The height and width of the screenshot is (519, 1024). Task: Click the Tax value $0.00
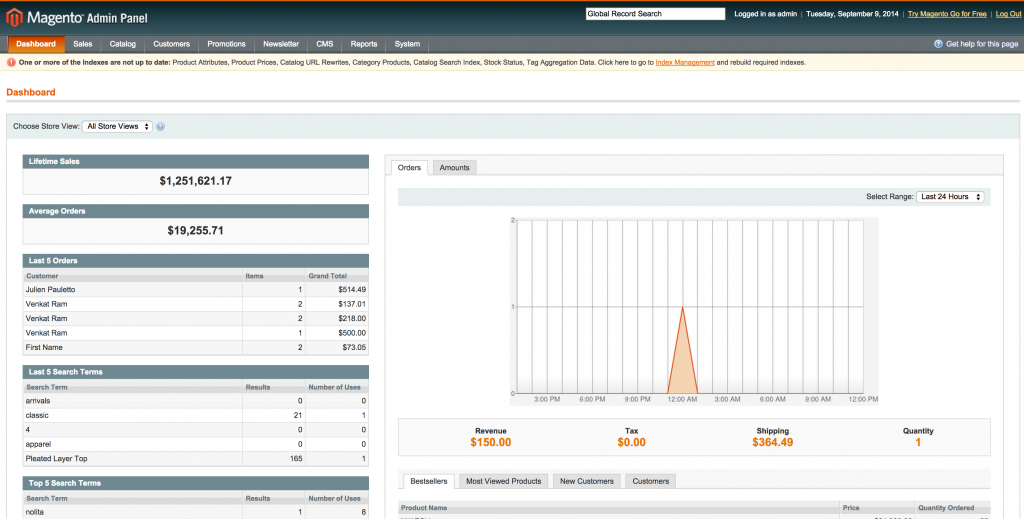click(632, 443)
